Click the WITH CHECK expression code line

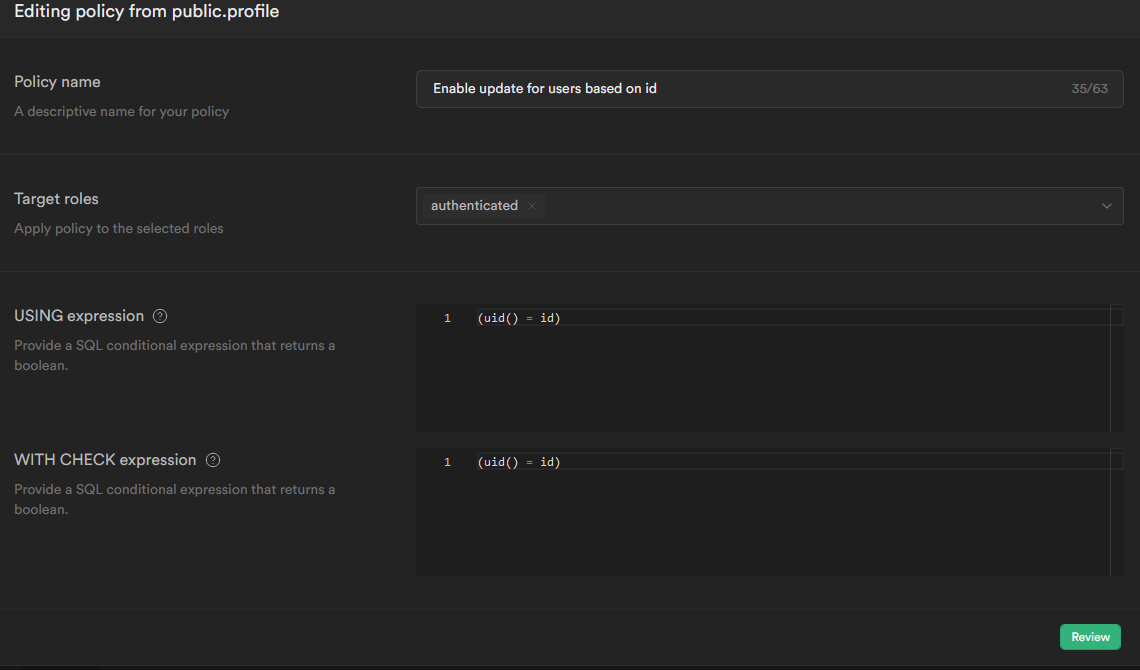tap(519, 462)
